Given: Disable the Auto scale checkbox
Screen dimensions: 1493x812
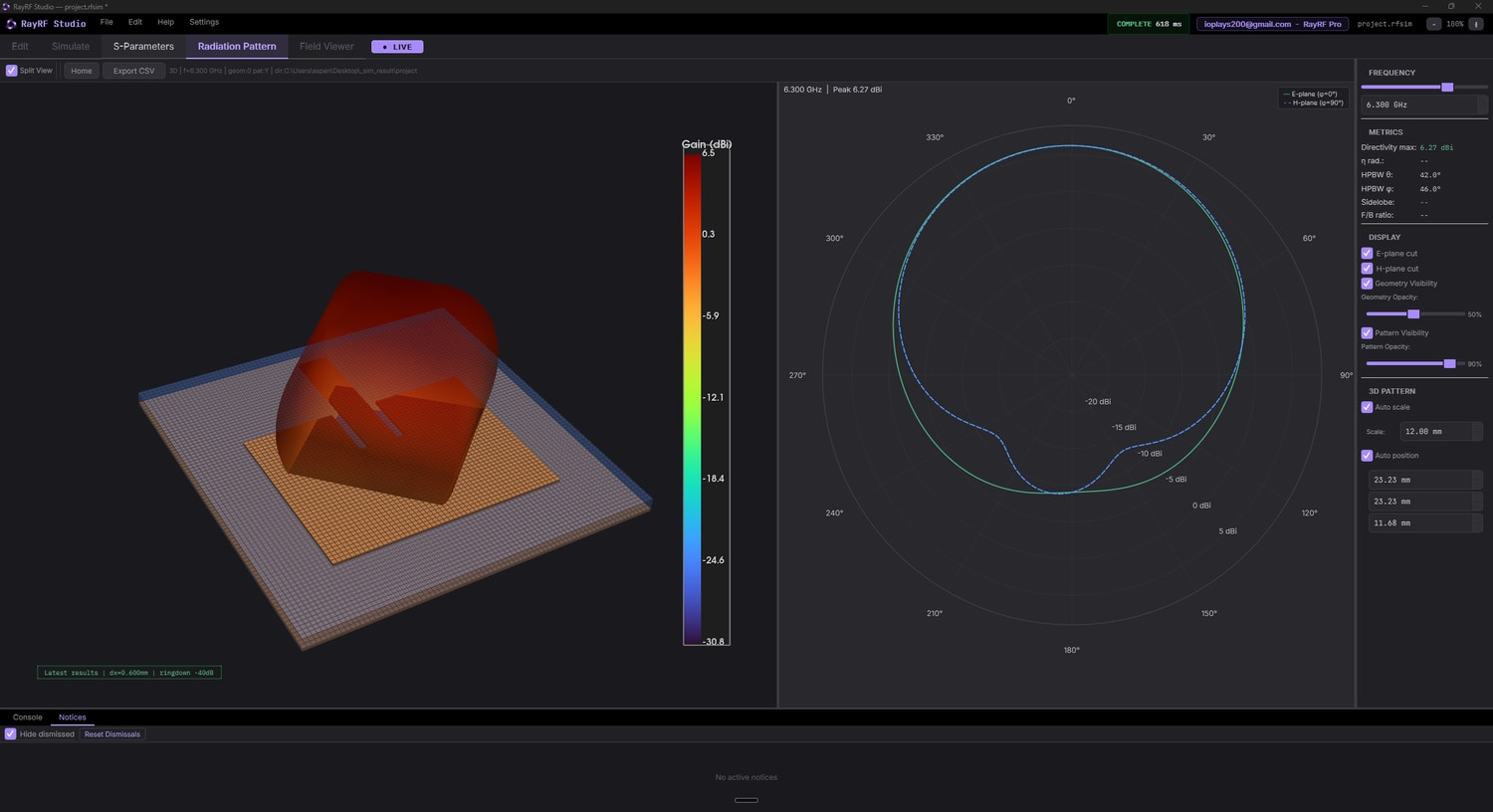Looking at the screenshot, I should pyautogui.click(x=1367, y=407).
